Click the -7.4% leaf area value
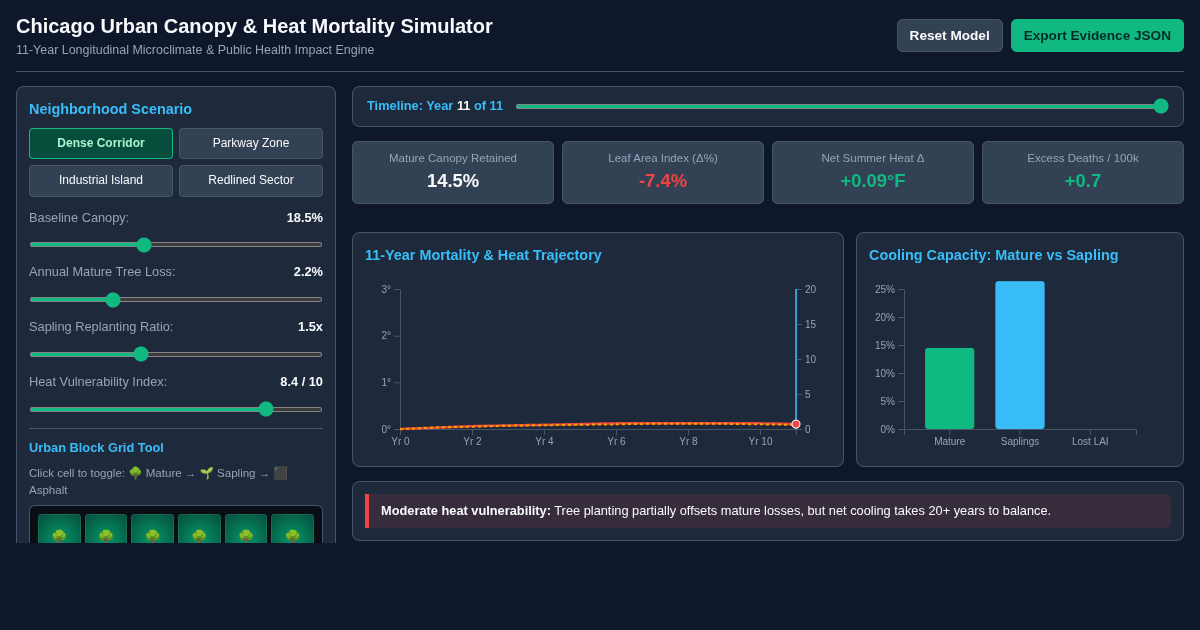The image size is (1200, 630). pos(663,181)
